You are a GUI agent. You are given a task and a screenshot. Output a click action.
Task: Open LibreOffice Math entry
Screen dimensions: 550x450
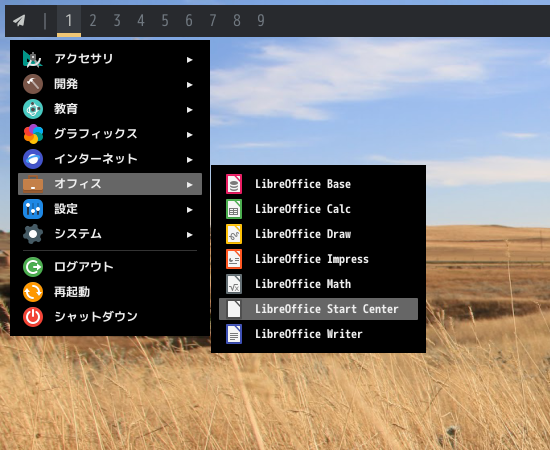click(x=318, y=284)
